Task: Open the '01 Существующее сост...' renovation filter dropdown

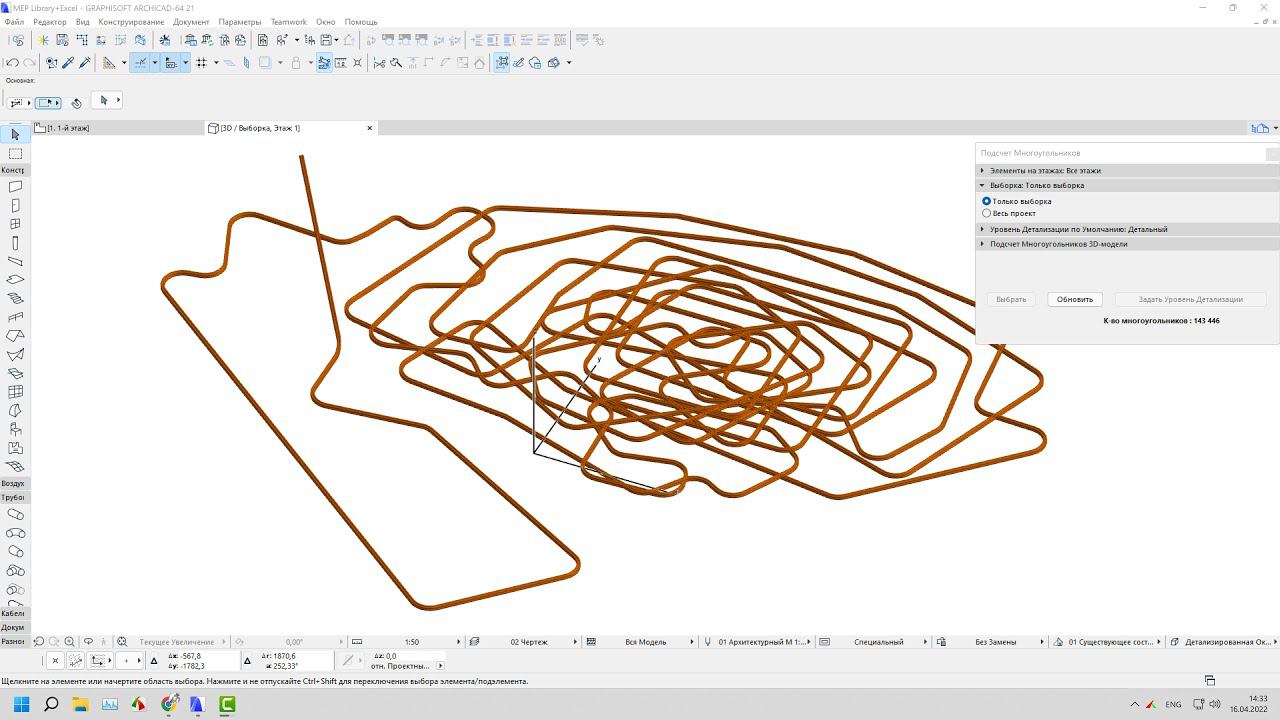Action: coord(1108,642)
